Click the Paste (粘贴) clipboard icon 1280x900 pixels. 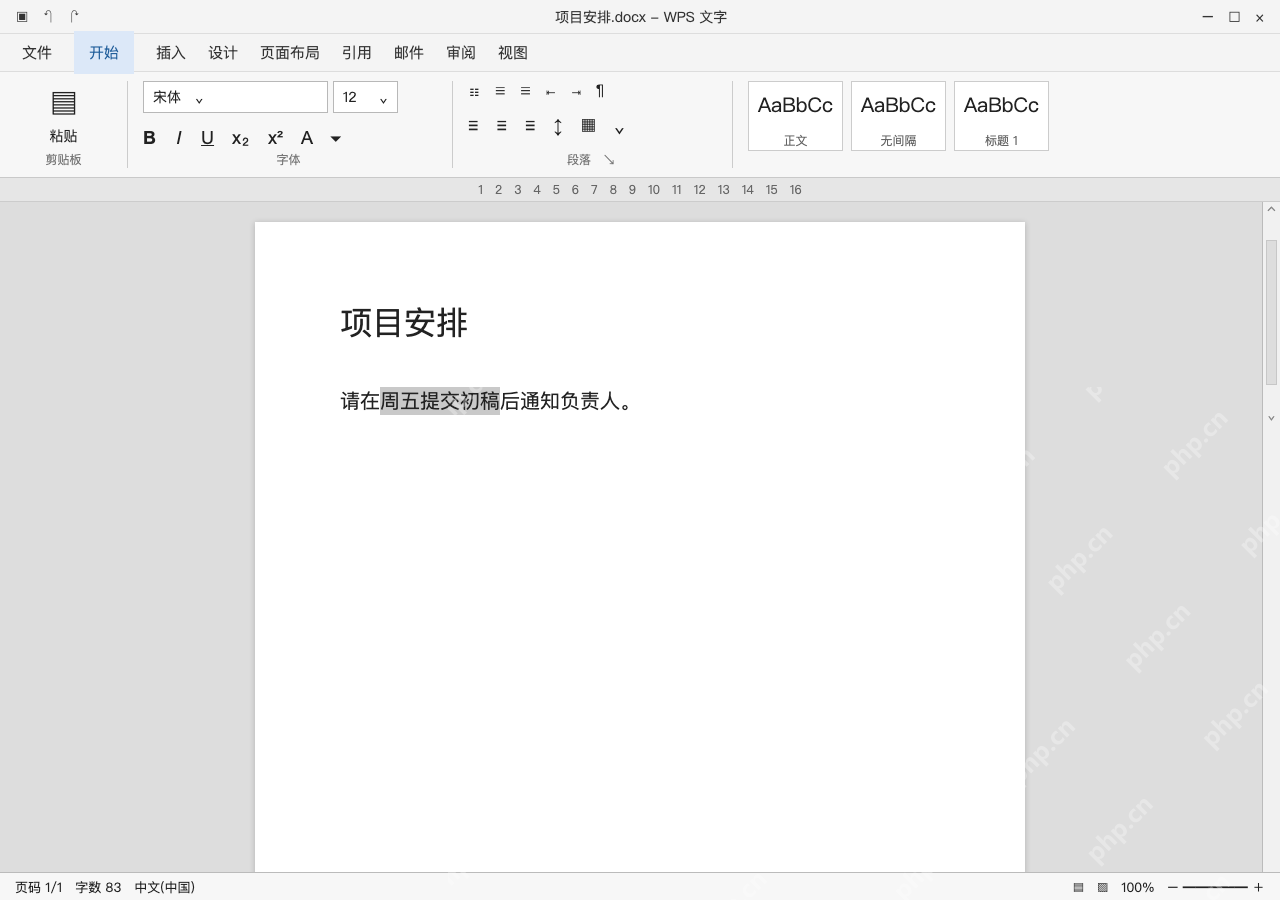point(63,103)
